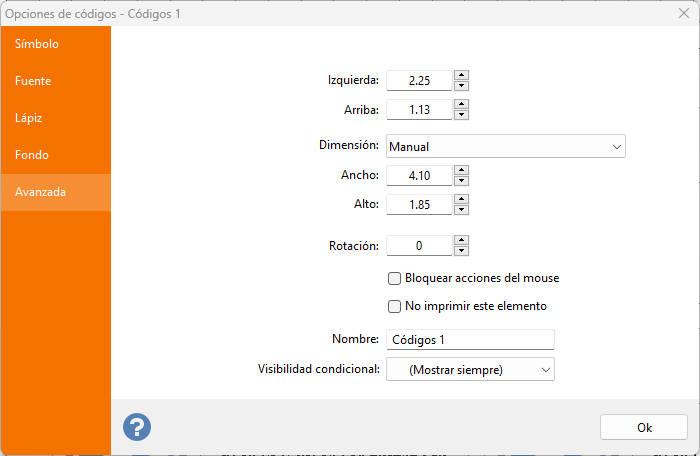Open the Fuente tab
This screenshot has height=456, width=700.
tap(55, 81)
